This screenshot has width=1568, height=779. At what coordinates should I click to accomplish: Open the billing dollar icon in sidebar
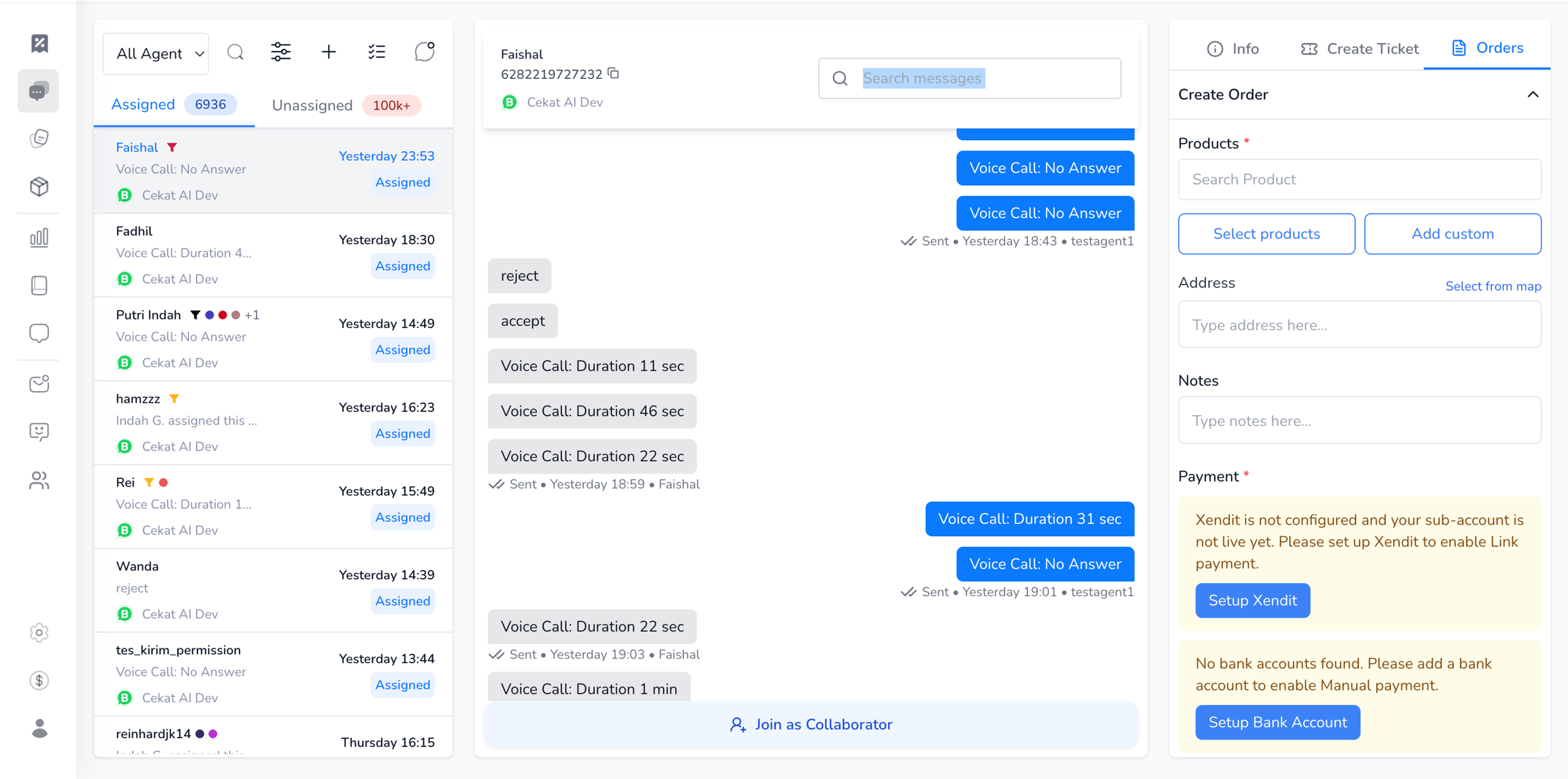(x=39, y=680)
